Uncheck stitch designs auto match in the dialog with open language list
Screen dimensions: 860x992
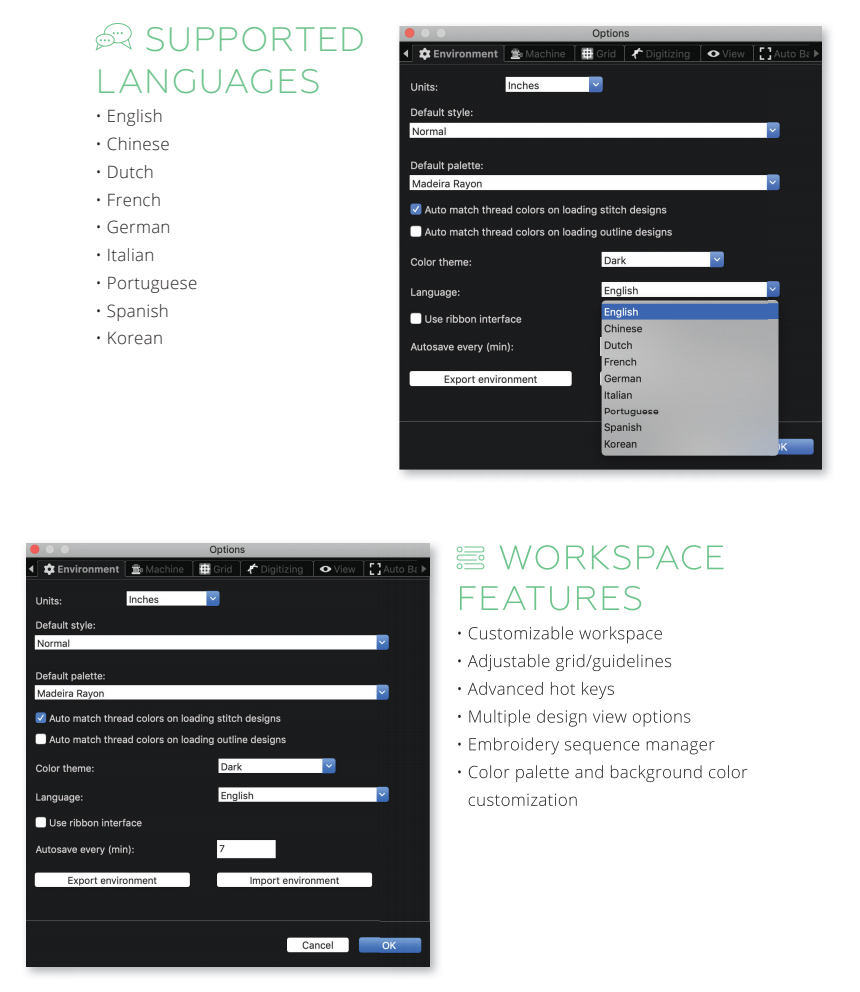416,210
